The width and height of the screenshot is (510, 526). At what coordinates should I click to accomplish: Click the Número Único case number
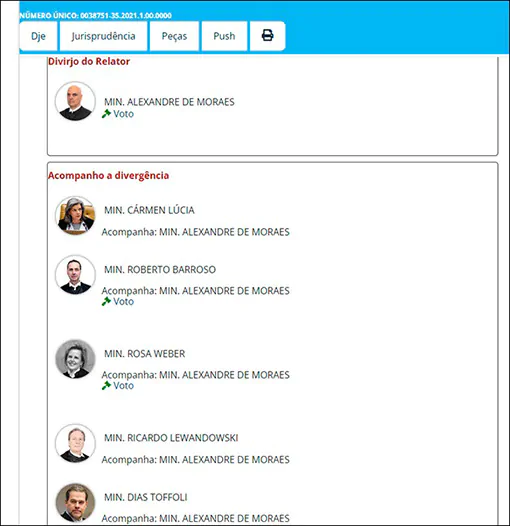tap(96, 15)
